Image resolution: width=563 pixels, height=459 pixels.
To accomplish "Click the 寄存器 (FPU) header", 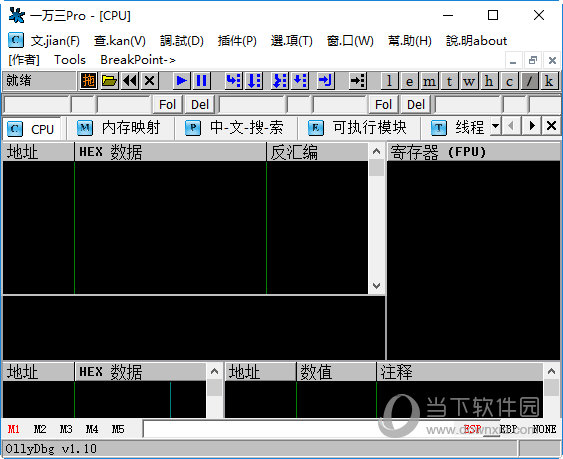I will click(x=474, y=152).
